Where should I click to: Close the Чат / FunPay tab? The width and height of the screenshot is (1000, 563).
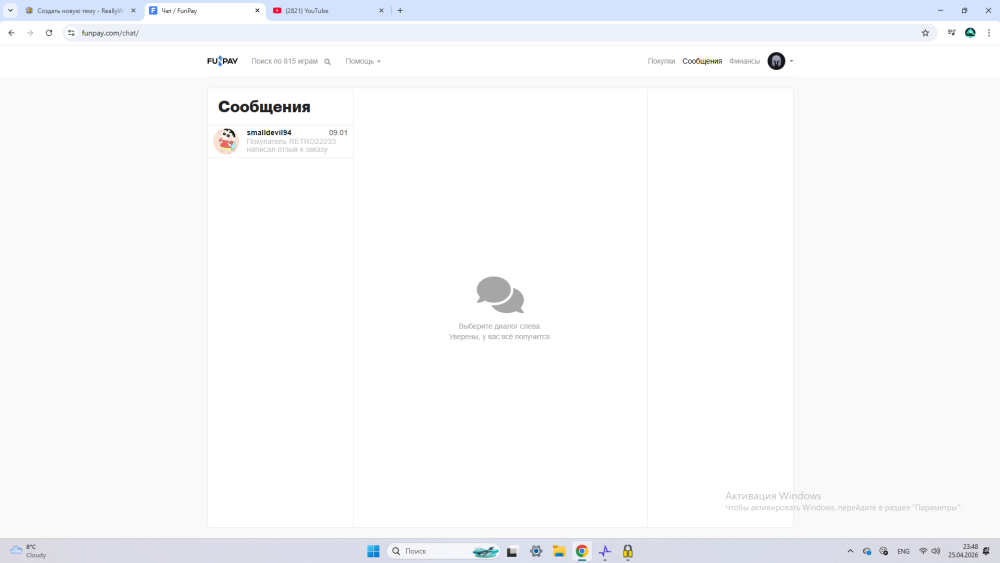[257, 11]
